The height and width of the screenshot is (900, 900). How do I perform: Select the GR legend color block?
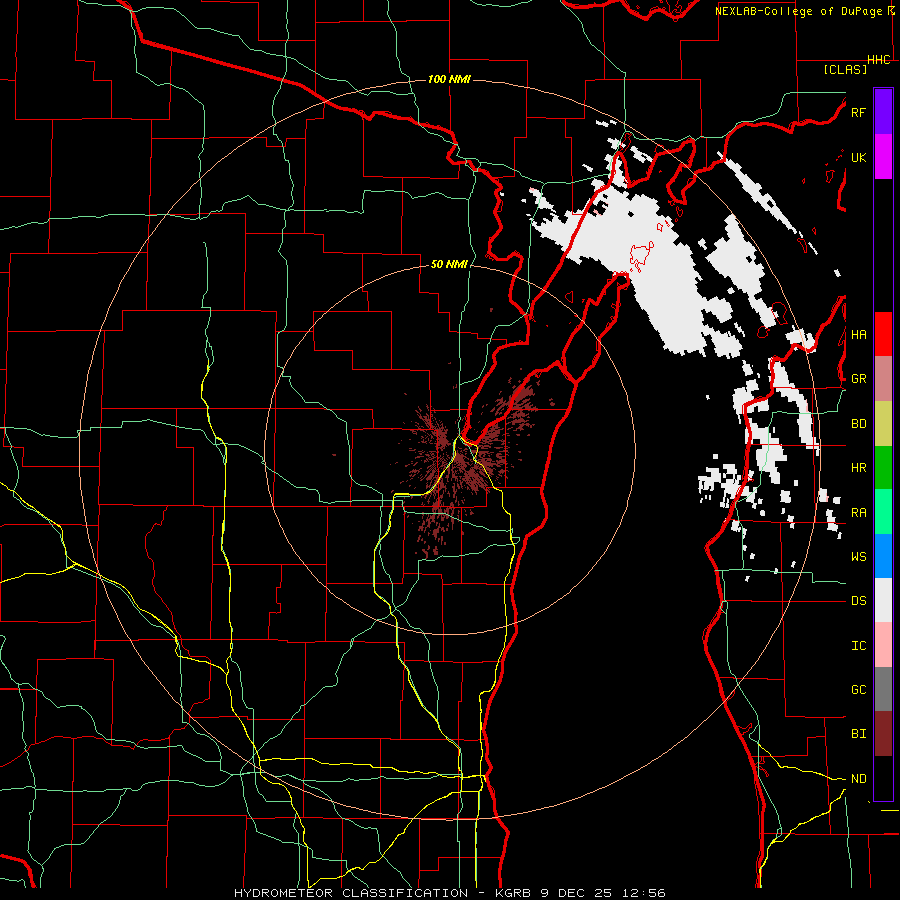point(883,378)
